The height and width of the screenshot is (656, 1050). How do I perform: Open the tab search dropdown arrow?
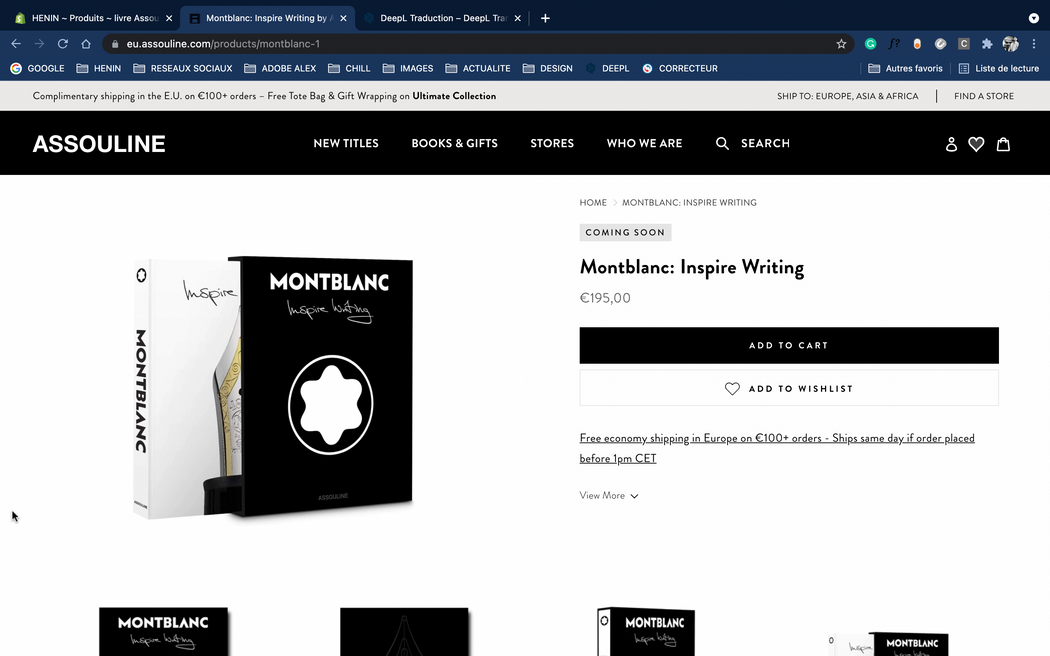tap(1034, 18)
